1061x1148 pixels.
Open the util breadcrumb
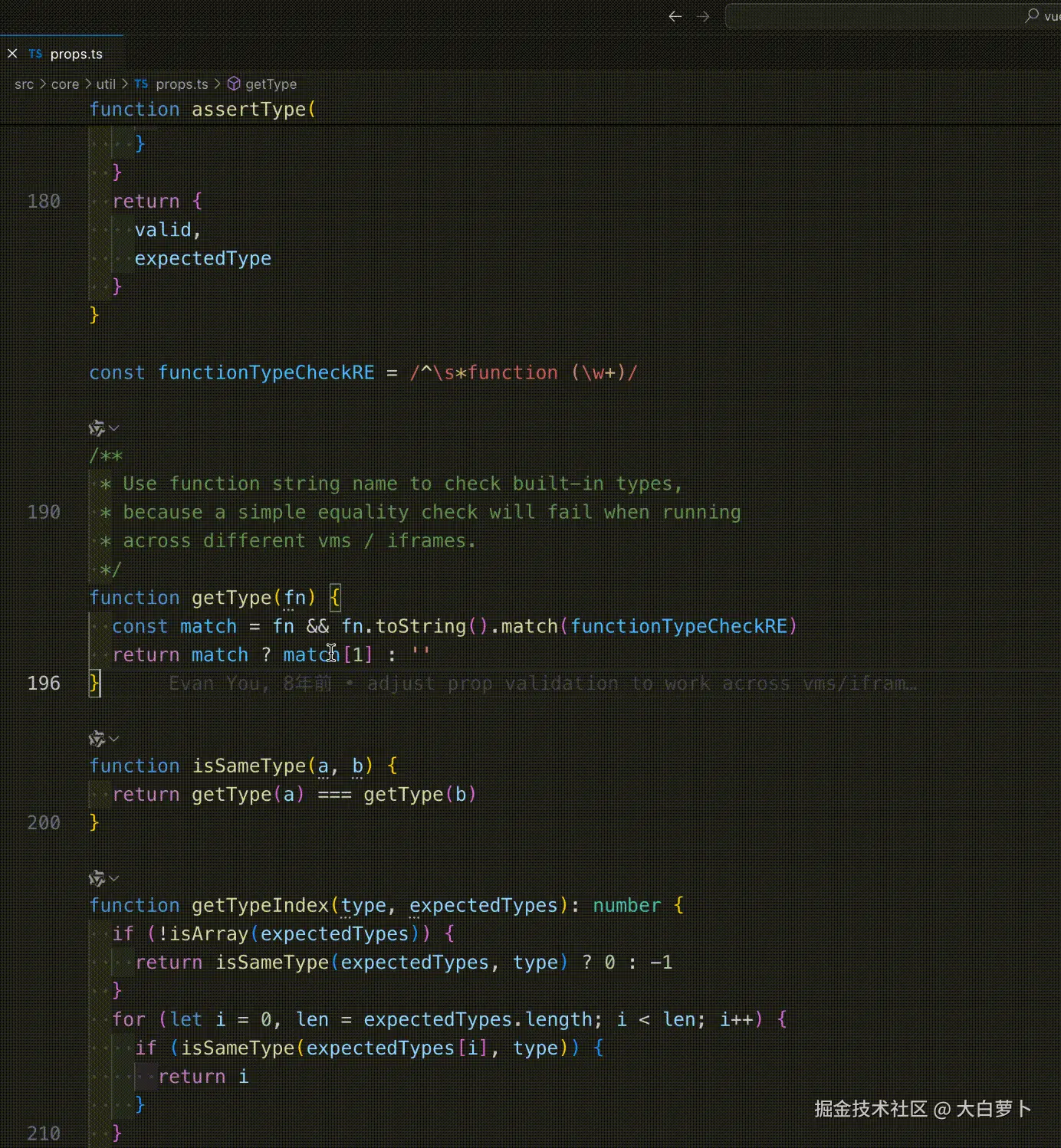point(106,84)
